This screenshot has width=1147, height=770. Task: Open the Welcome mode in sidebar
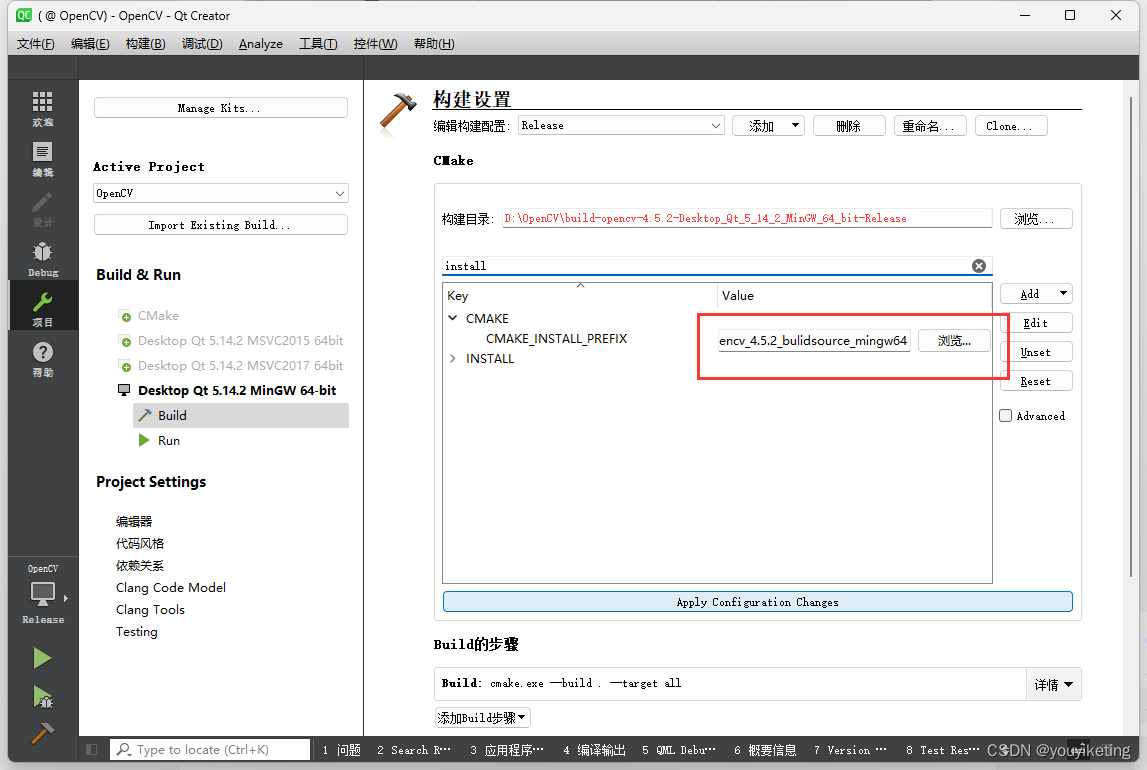(42, 108)
